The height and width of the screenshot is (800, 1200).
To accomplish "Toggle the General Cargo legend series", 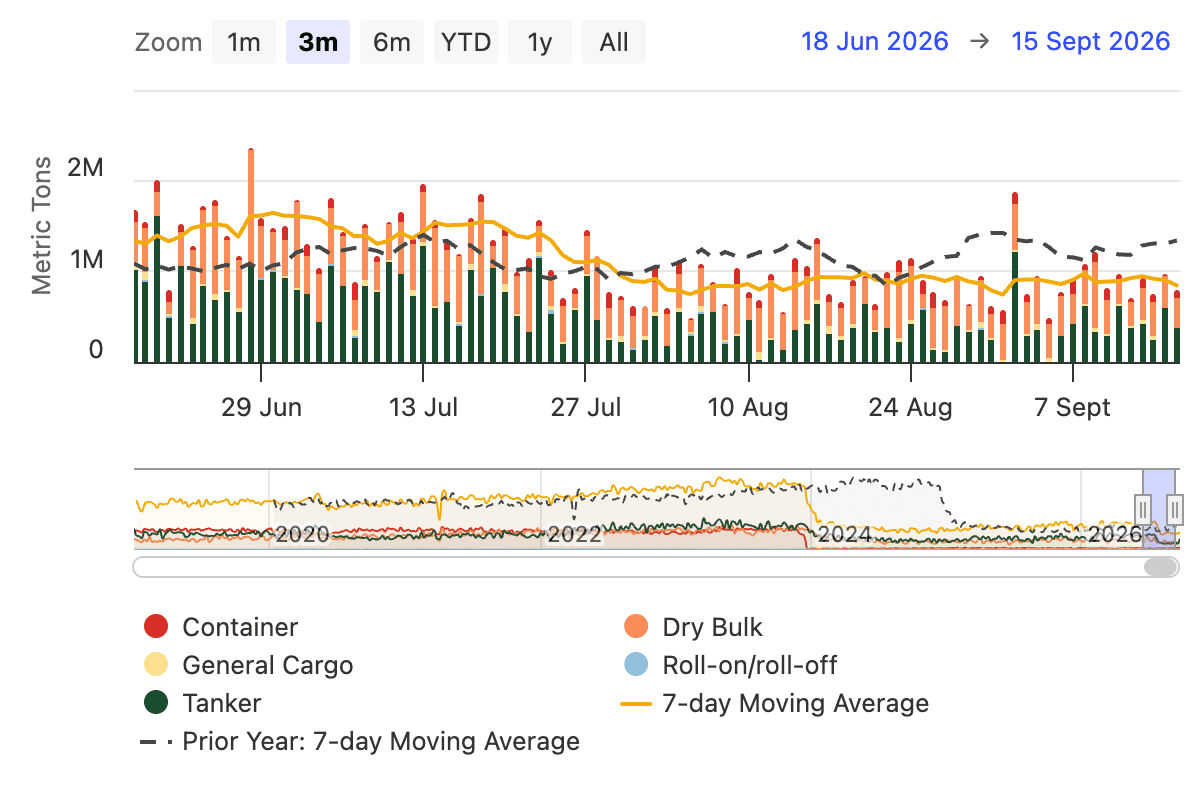I will [248, 665].
